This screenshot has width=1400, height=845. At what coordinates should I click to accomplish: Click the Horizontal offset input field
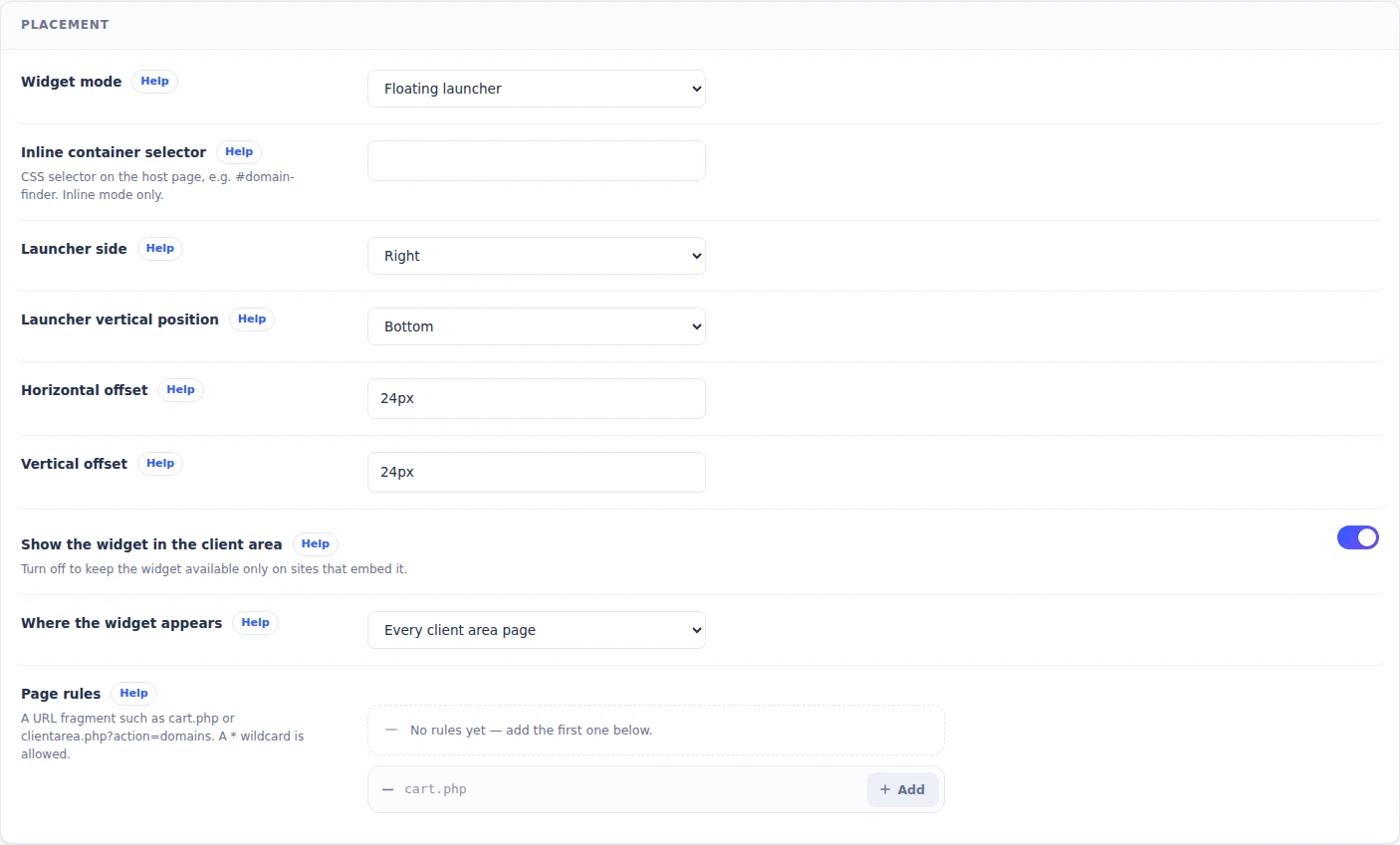537,398
